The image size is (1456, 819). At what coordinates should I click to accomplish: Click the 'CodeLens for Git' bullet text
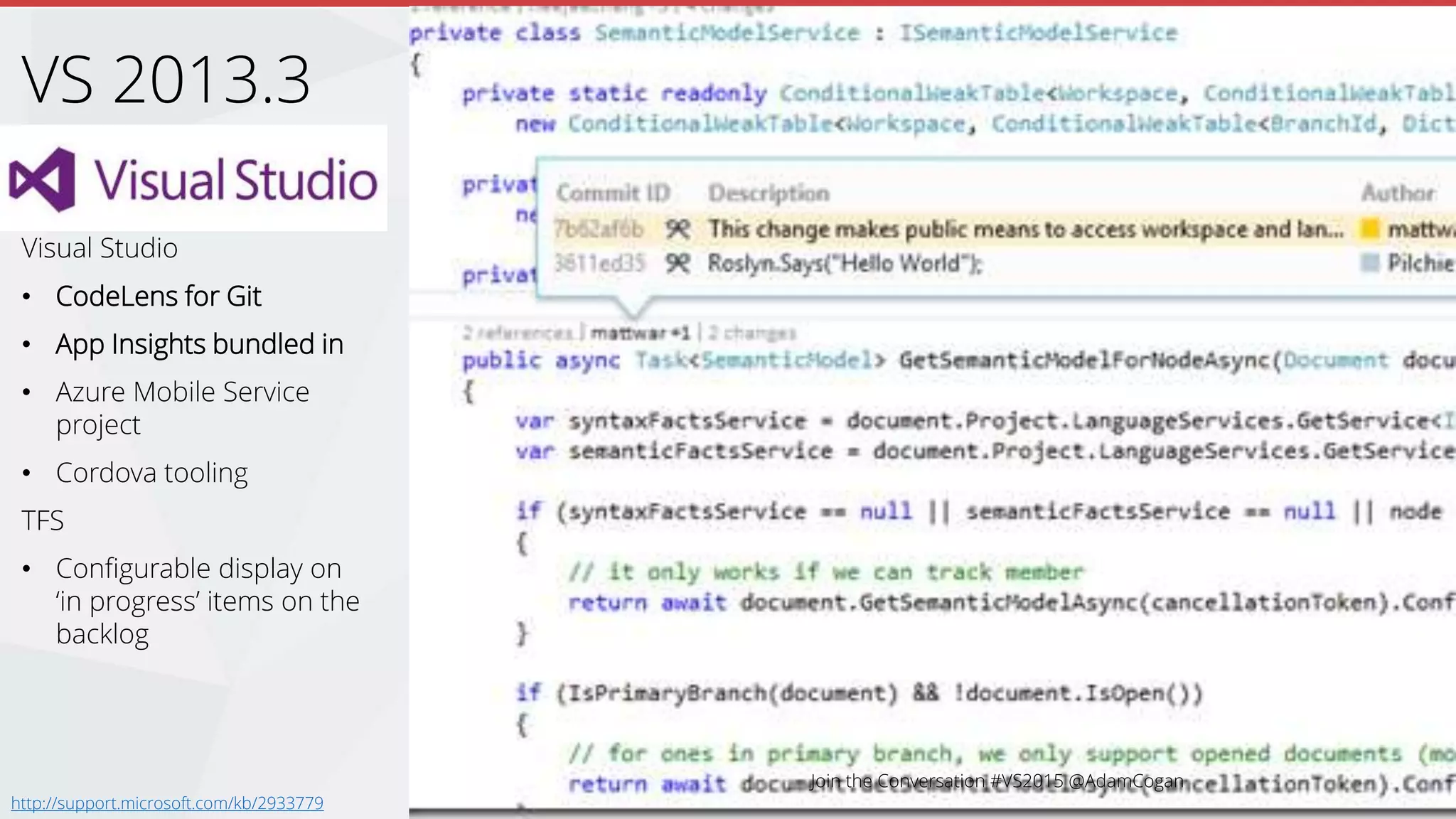159,296
